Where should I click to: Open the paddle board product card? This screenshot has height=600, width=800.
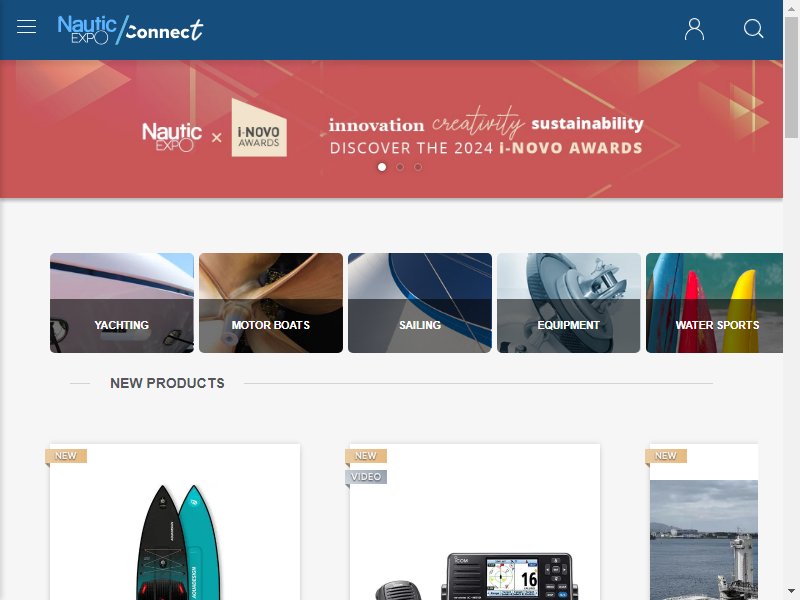(175, 522)
